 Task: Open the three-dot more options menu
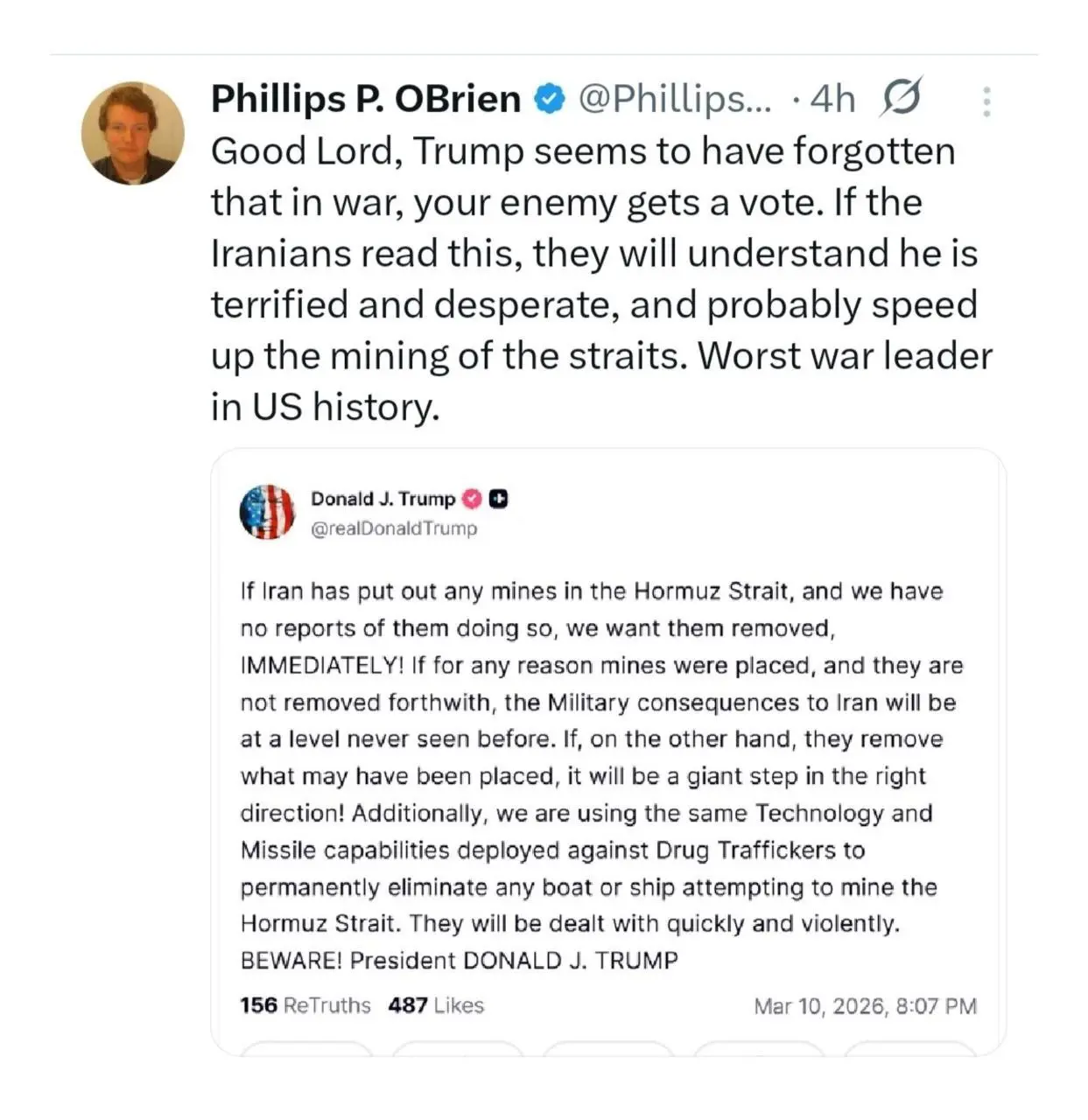pos(986,101)
